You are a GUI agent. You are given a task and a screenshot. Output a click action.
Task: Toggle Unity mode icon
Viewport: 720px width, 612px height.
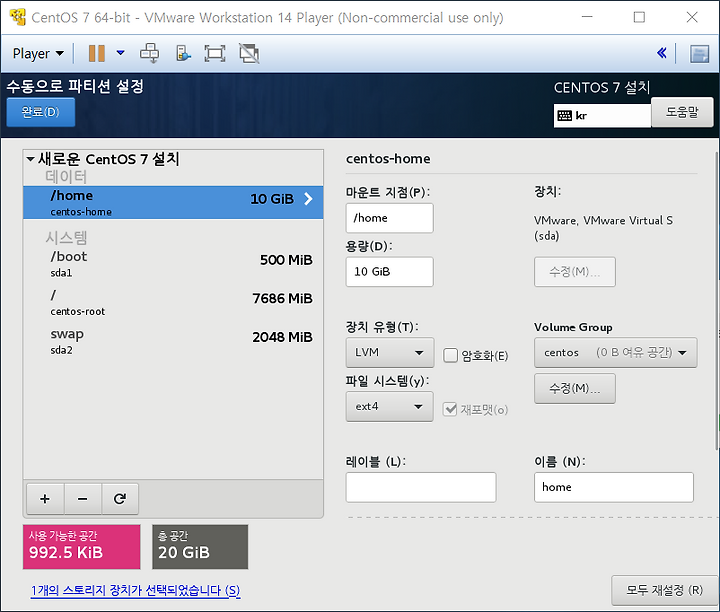click(x=249, y=53)
